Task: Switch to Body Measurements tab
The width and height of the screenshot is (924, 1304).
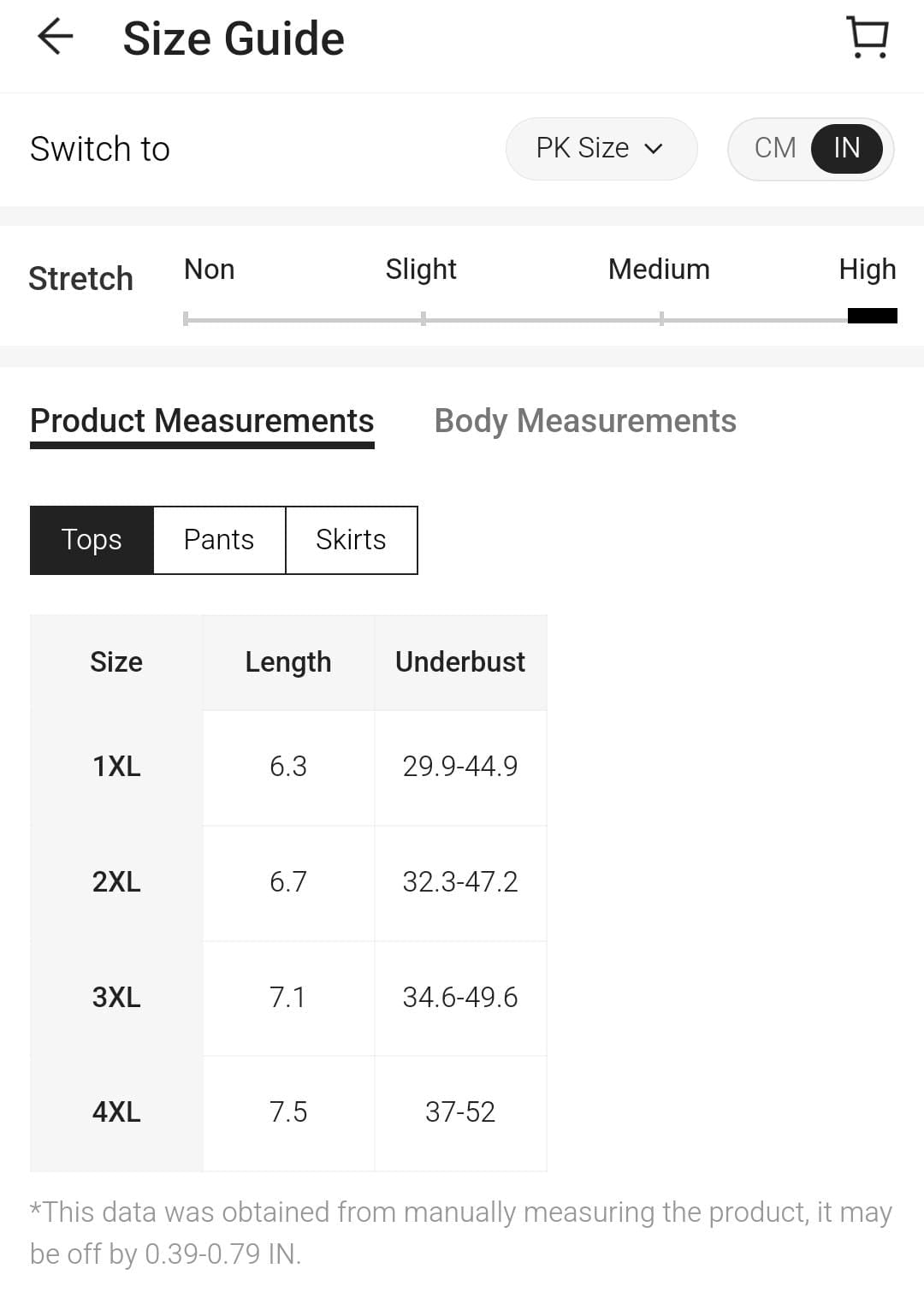Action: pos(585,420)
